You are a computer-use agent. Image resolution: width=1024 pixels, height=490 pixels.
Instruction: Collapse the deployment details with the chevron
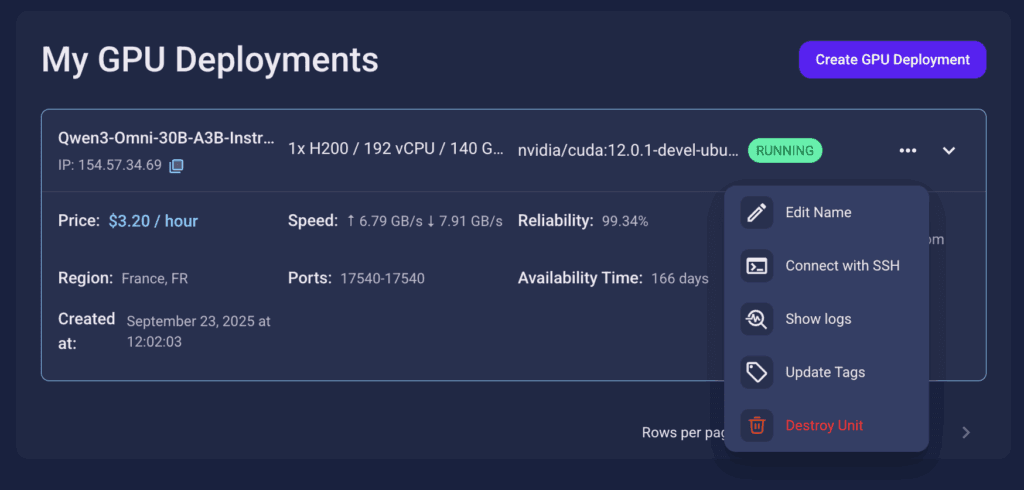(949, 151)
